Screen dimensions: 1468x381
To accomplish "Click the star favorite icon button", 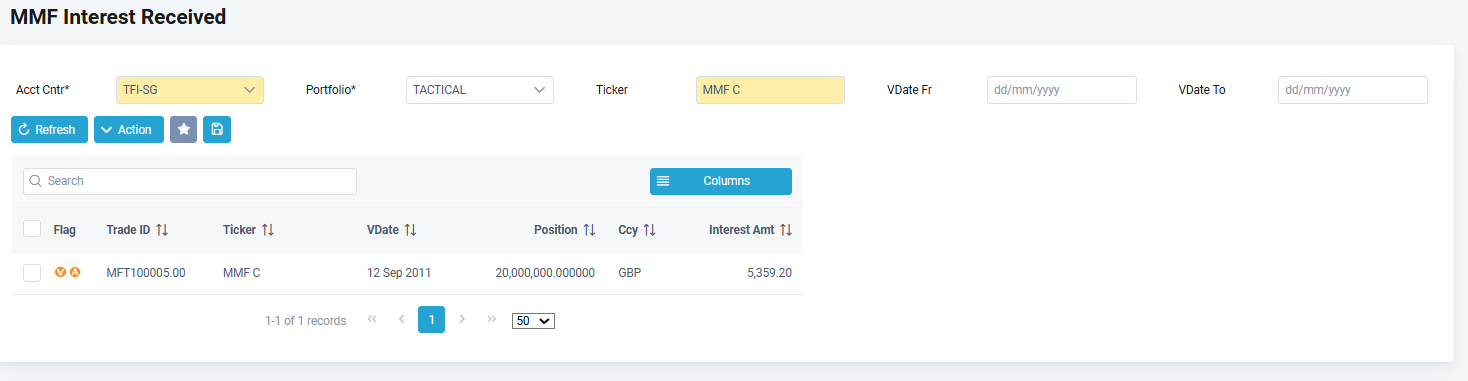I will click(183, 130).
